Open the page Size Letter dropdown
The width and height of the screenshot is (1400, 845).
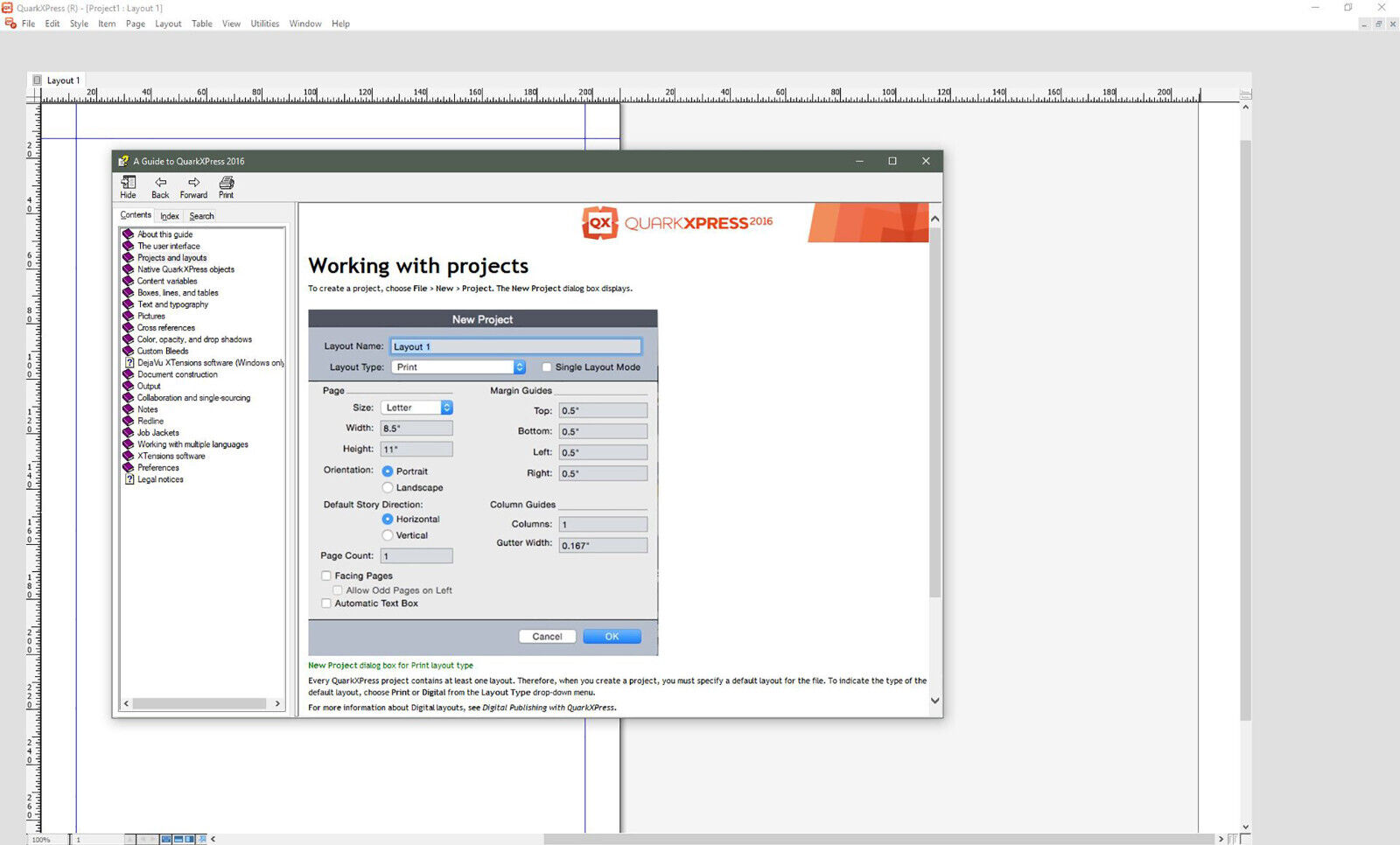[416, 408]
